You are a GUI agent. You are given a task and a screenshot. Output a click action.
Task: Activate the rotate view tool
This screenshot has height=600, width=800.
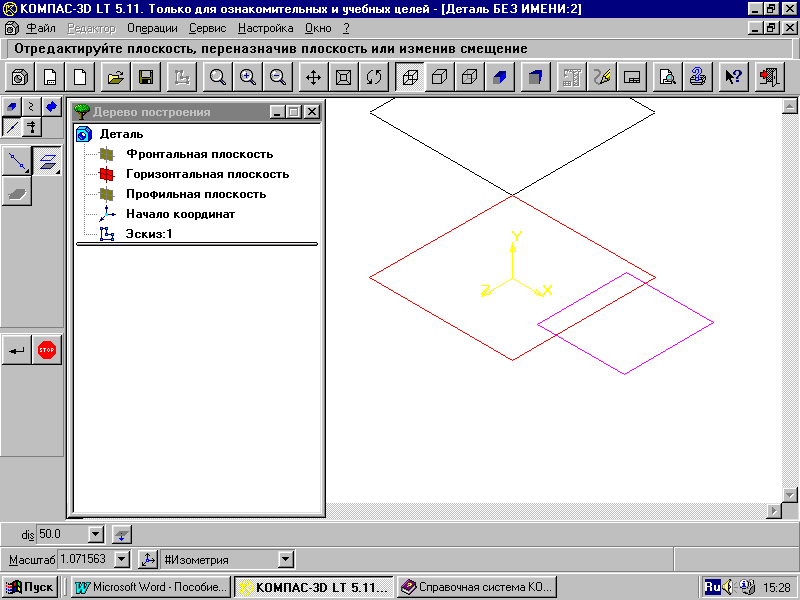pyautogui.click(x=373, y=77)
